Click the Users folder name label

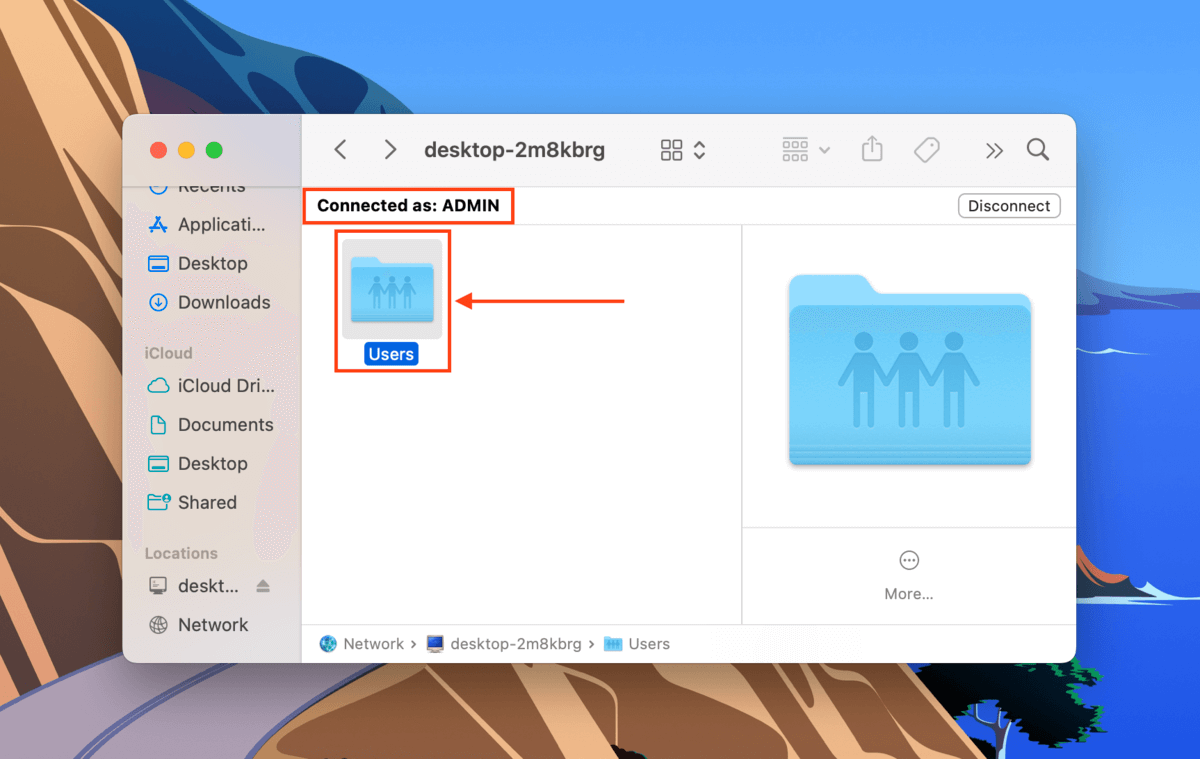[x=391, y=354]
